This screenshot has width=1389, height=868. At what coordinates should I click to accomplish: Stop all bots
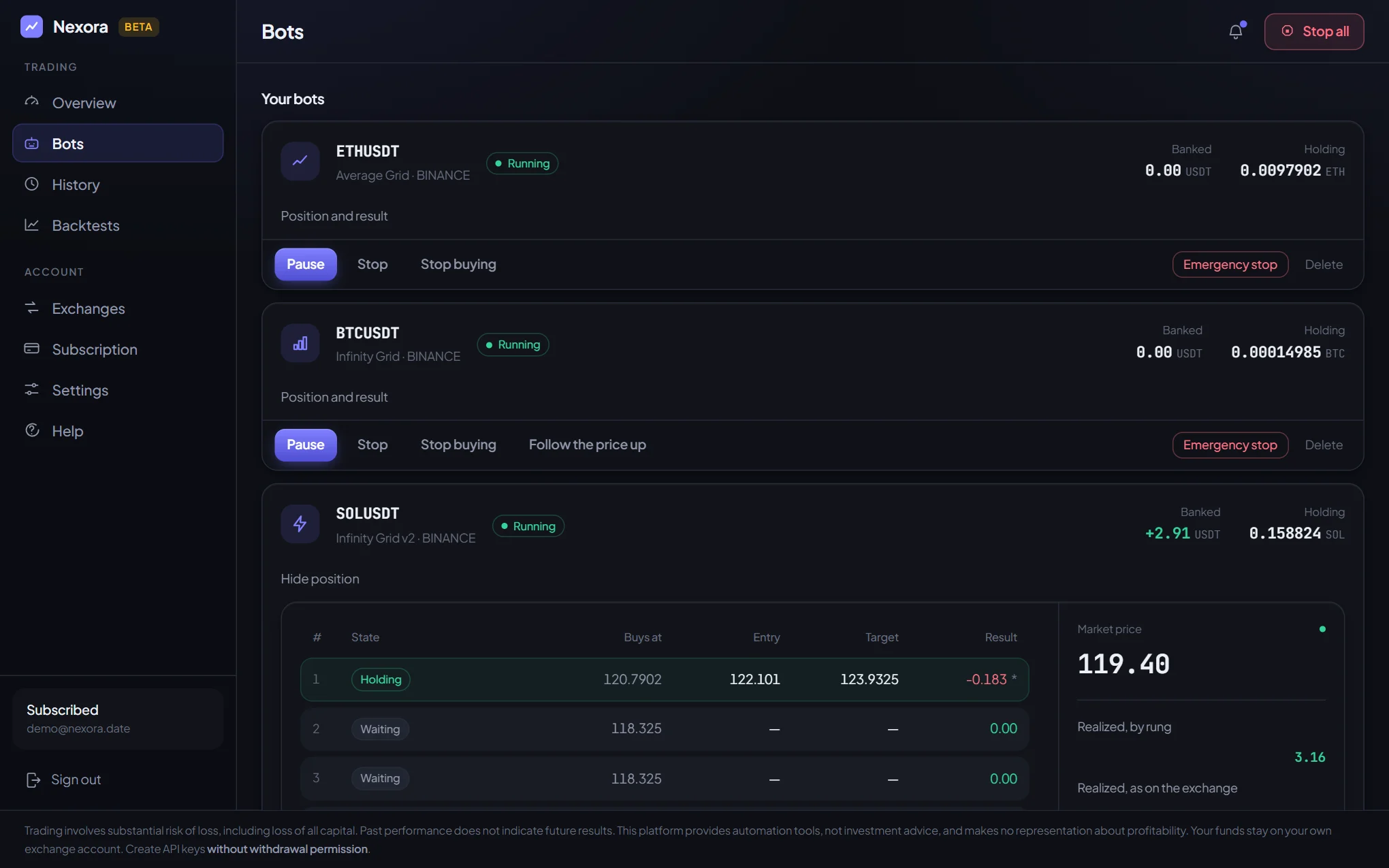pyautogui.click(x=1314, y=31)
